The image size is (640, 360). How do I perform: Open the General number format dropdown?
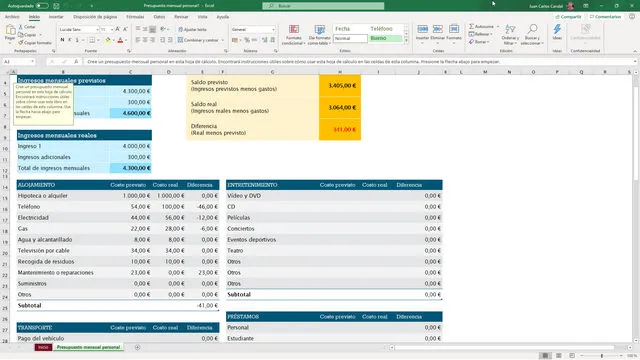coord(273,30)
